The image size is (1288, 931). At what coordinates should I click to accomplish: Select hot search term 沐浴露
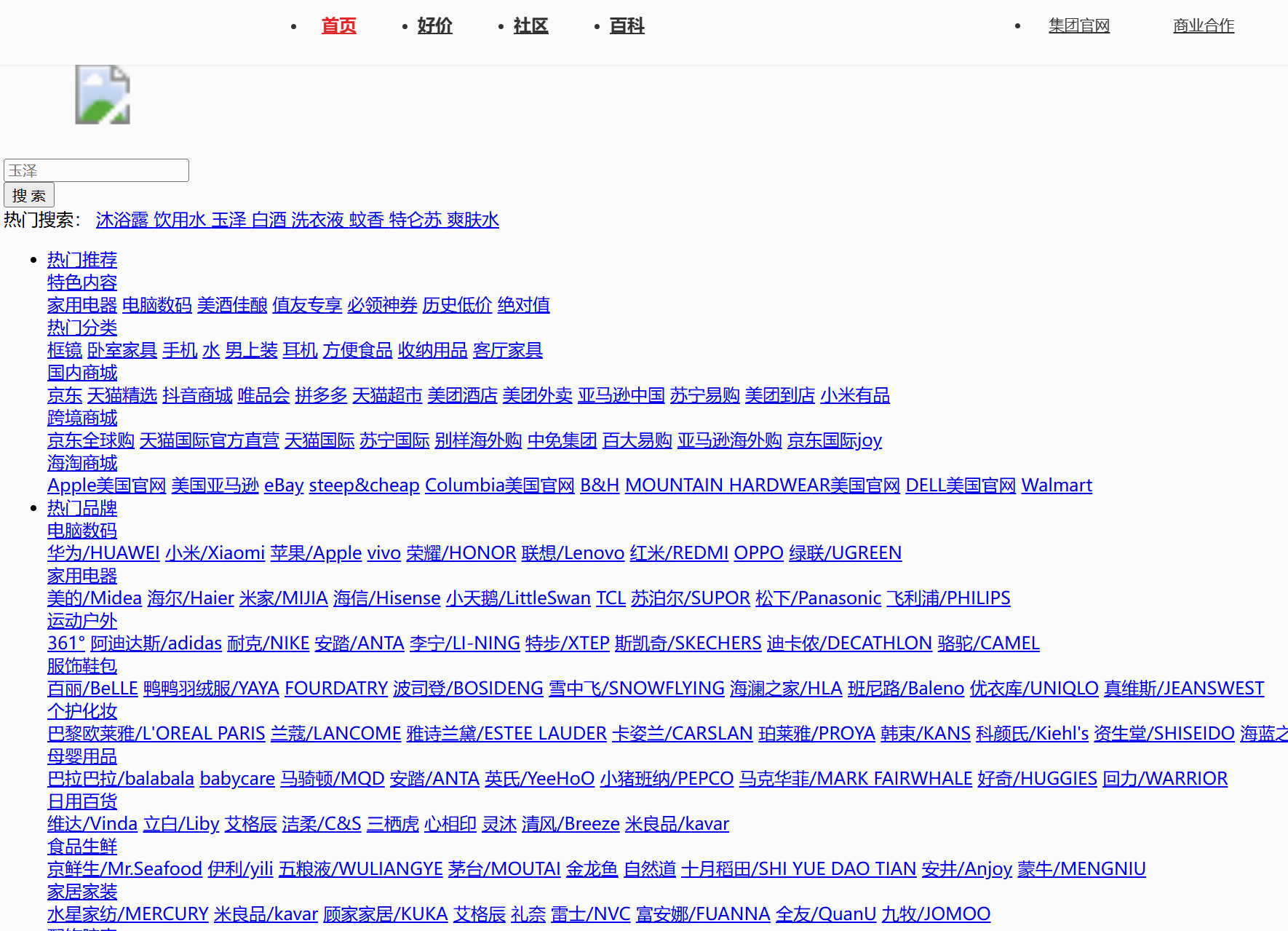[122, 220]
